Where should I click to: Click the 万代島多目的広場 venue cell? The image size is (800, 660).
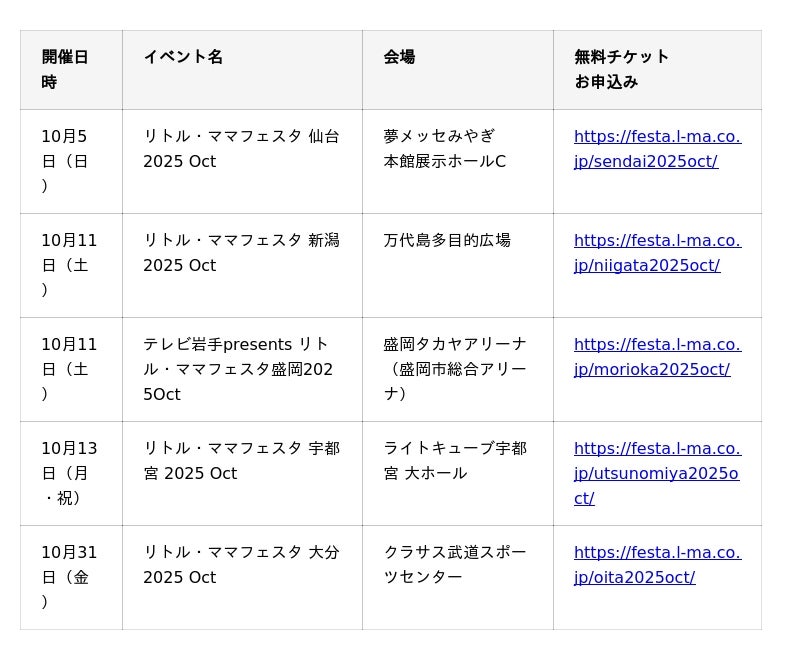click(447, 240)
